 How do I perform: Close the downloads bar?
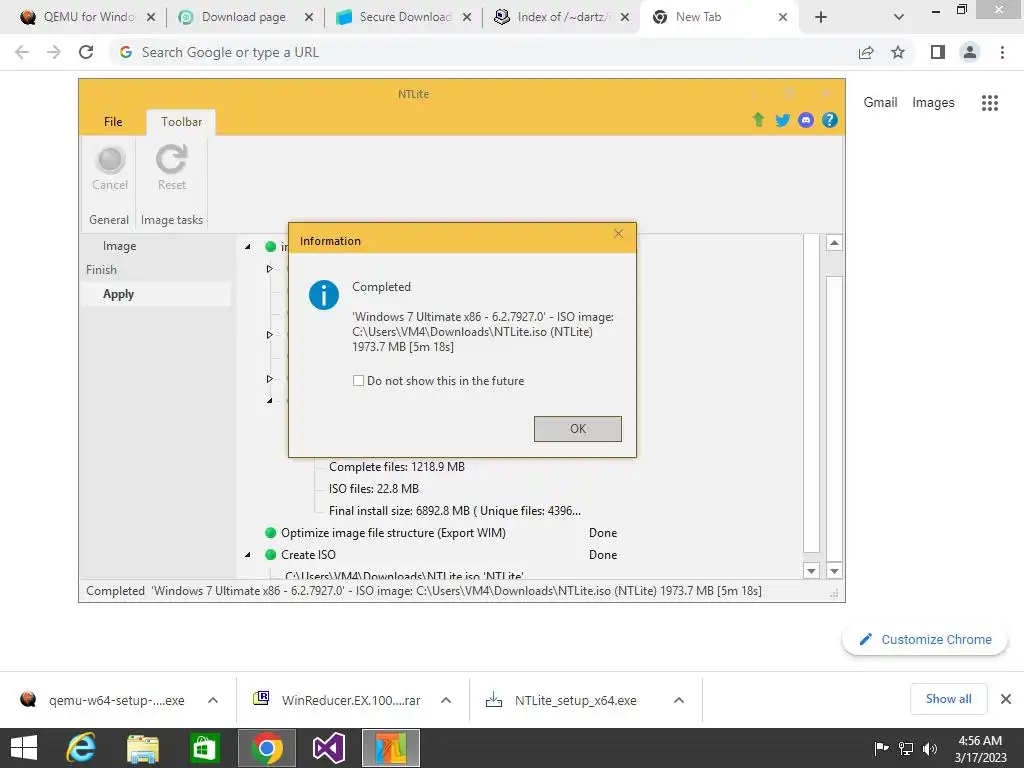pos(1006,699)
